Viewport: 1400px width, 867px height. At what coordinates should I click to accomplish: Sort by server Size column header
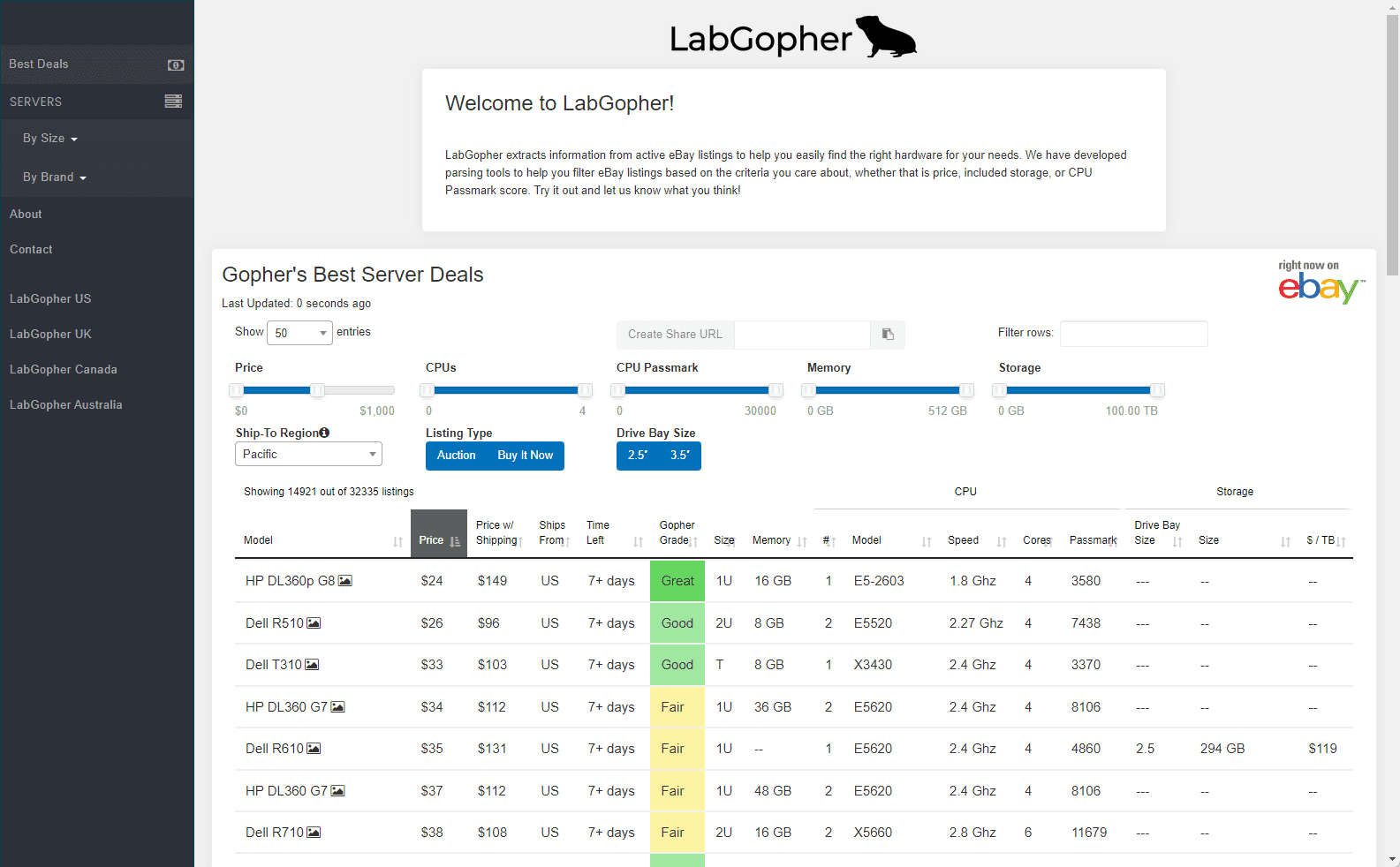(724, 540)
